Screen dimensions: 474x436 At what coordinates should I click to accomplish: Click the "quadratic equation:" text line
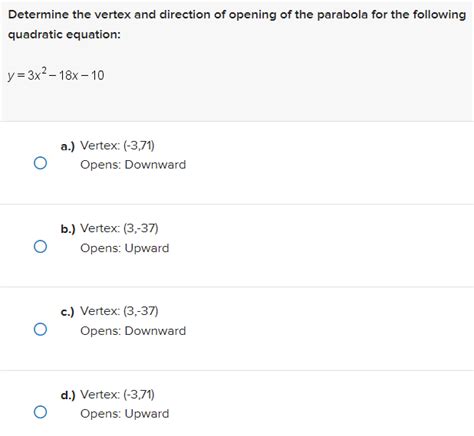[x=64, y=35]
